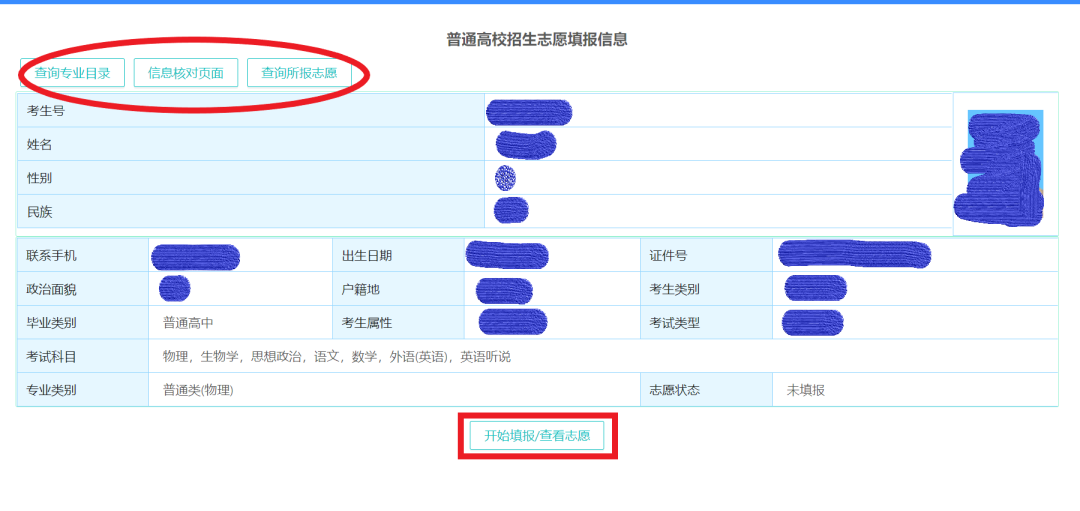This screenshot has width=1080, height=511.
Task: Click the 信息核对页面 button
Action: pyautogui.click(x=186, y=73)
